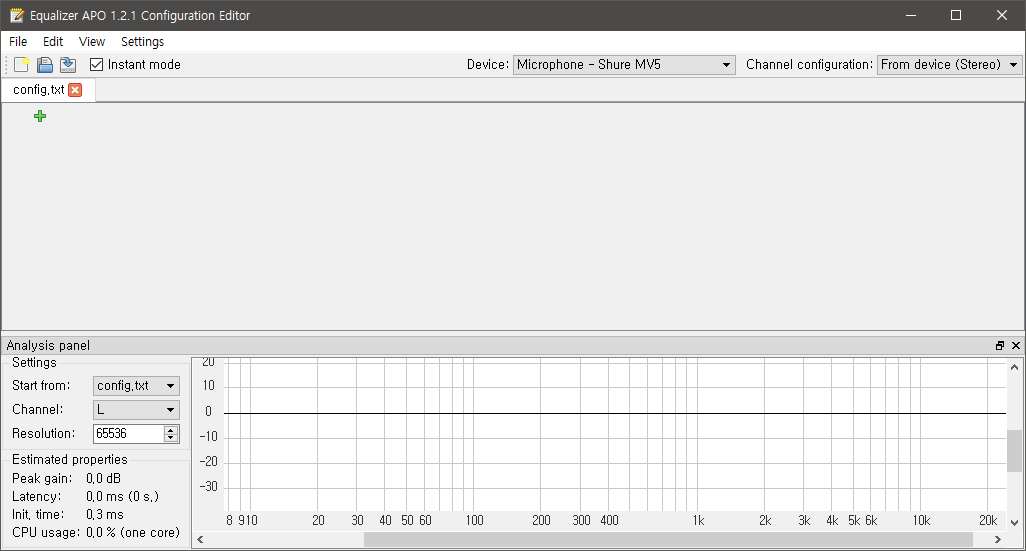The width and height of the screenshot is (1026, 551).
Task: Close the config.txt tab
Action: click(75, 90)
